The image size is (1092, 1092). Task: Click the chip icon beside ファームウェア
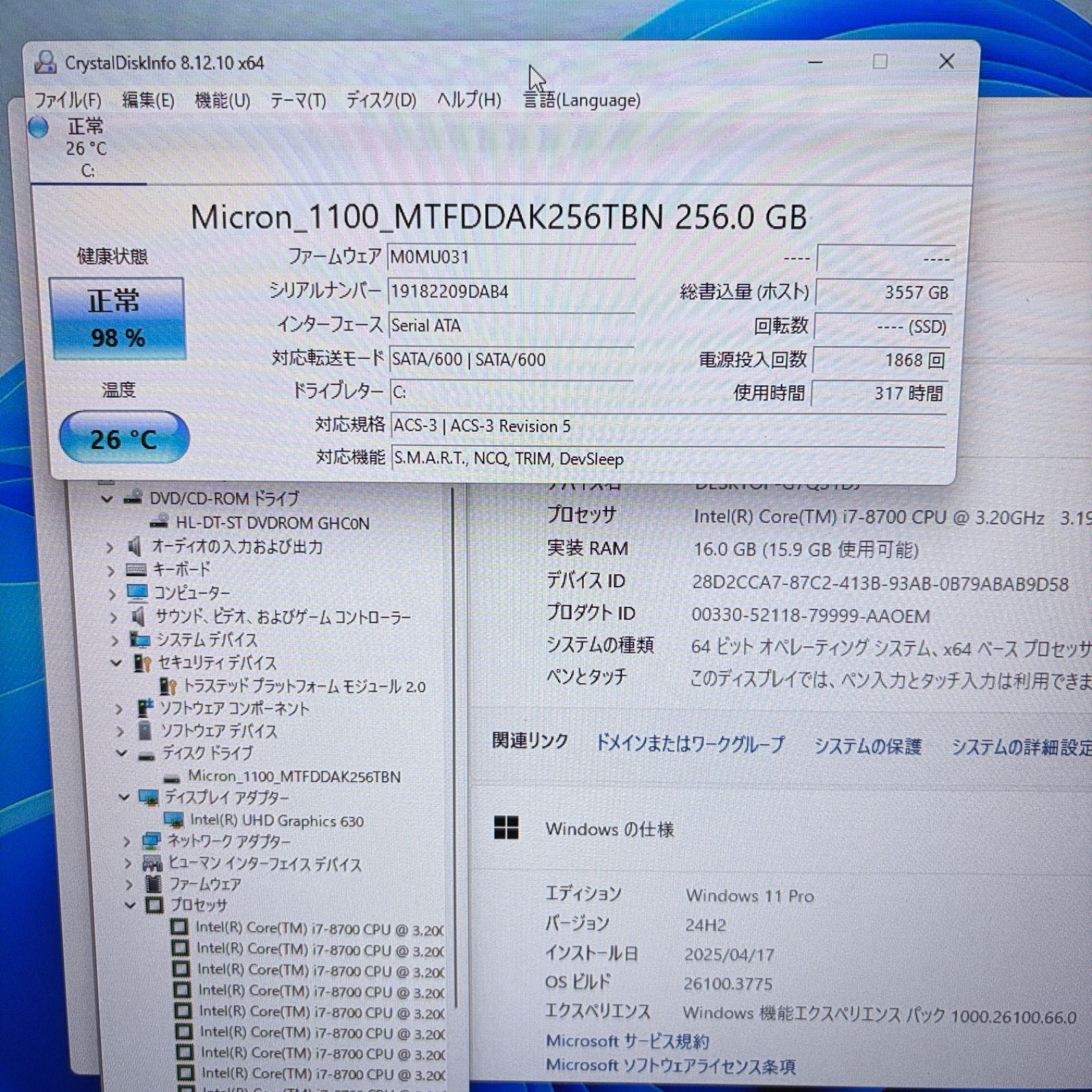154,885
